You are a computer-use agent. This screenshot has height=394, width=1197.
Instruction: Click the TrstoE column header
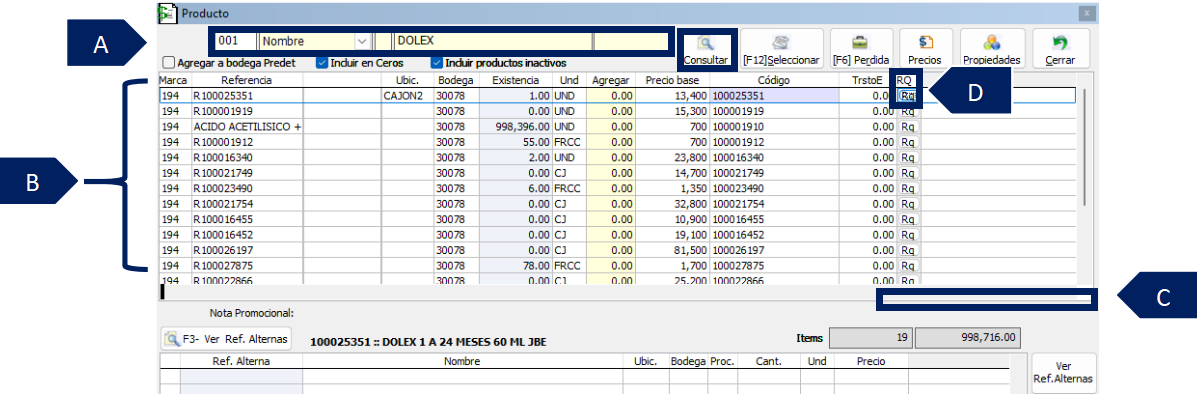click(x=867, y=80)
